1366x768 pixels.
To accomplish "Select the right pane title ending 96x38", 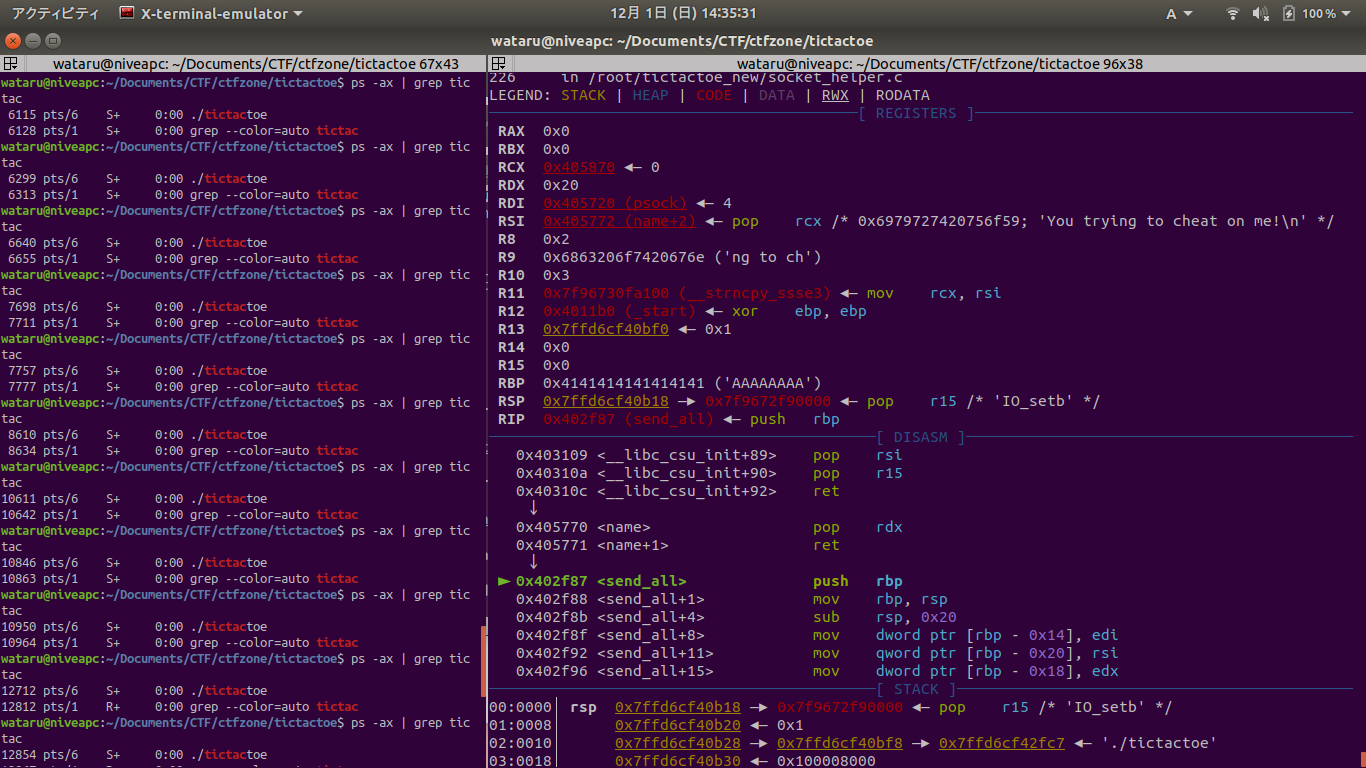I will pos(940,63).
